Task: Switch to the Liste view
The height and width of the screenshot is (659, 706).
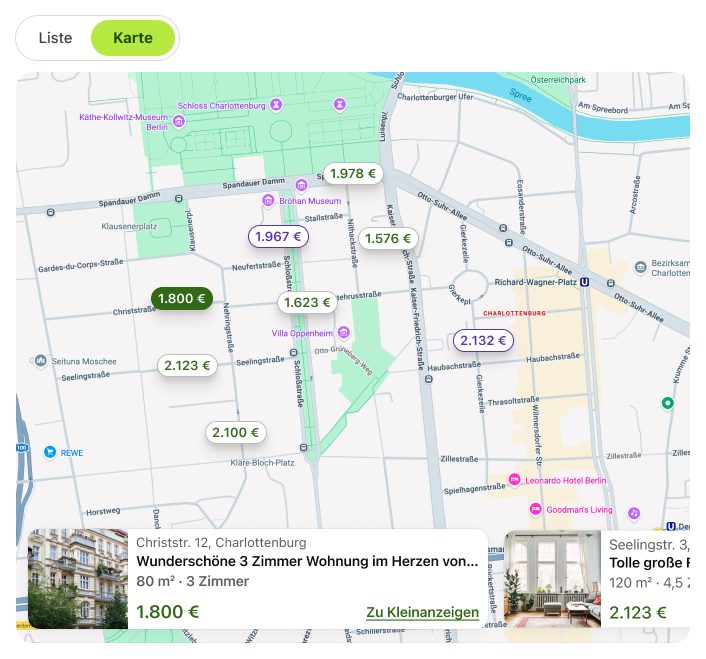Action: click(55, 38)
